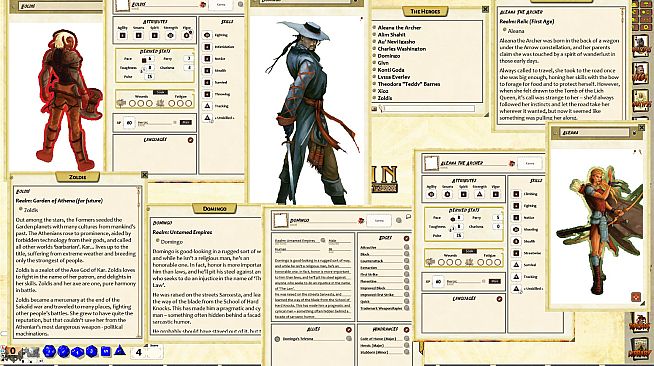Screen dimensions: 654x366
Task: Mark the first wound circle on Aleana's sheet
Action: tap(441, 262)
